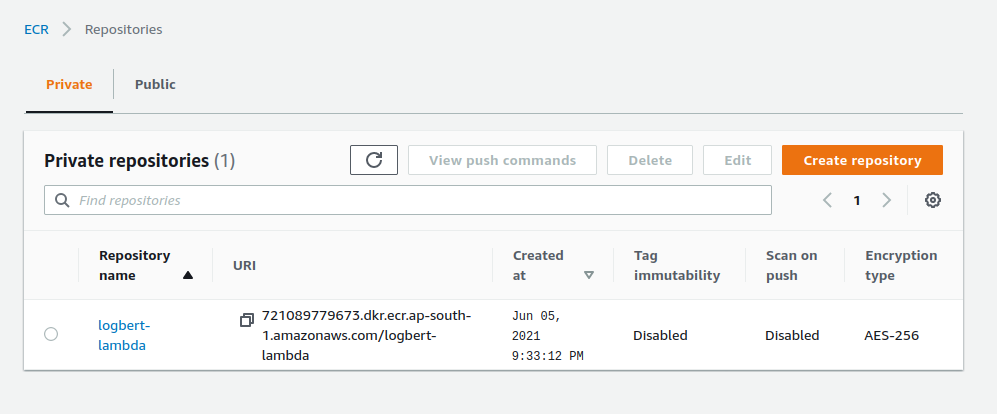
Task: Copy the logbert-lambda repository URI
Action: (247, 320)
